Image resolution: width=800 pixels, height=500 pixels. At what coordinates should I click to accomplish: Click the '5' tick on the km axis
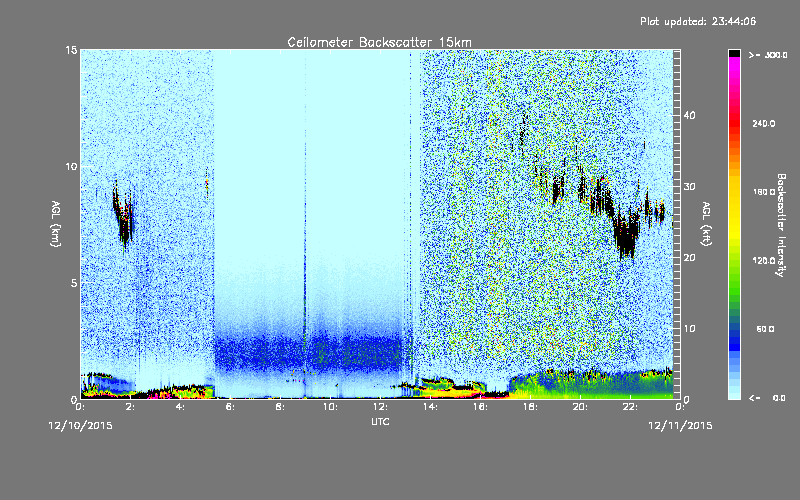point(74,283)
